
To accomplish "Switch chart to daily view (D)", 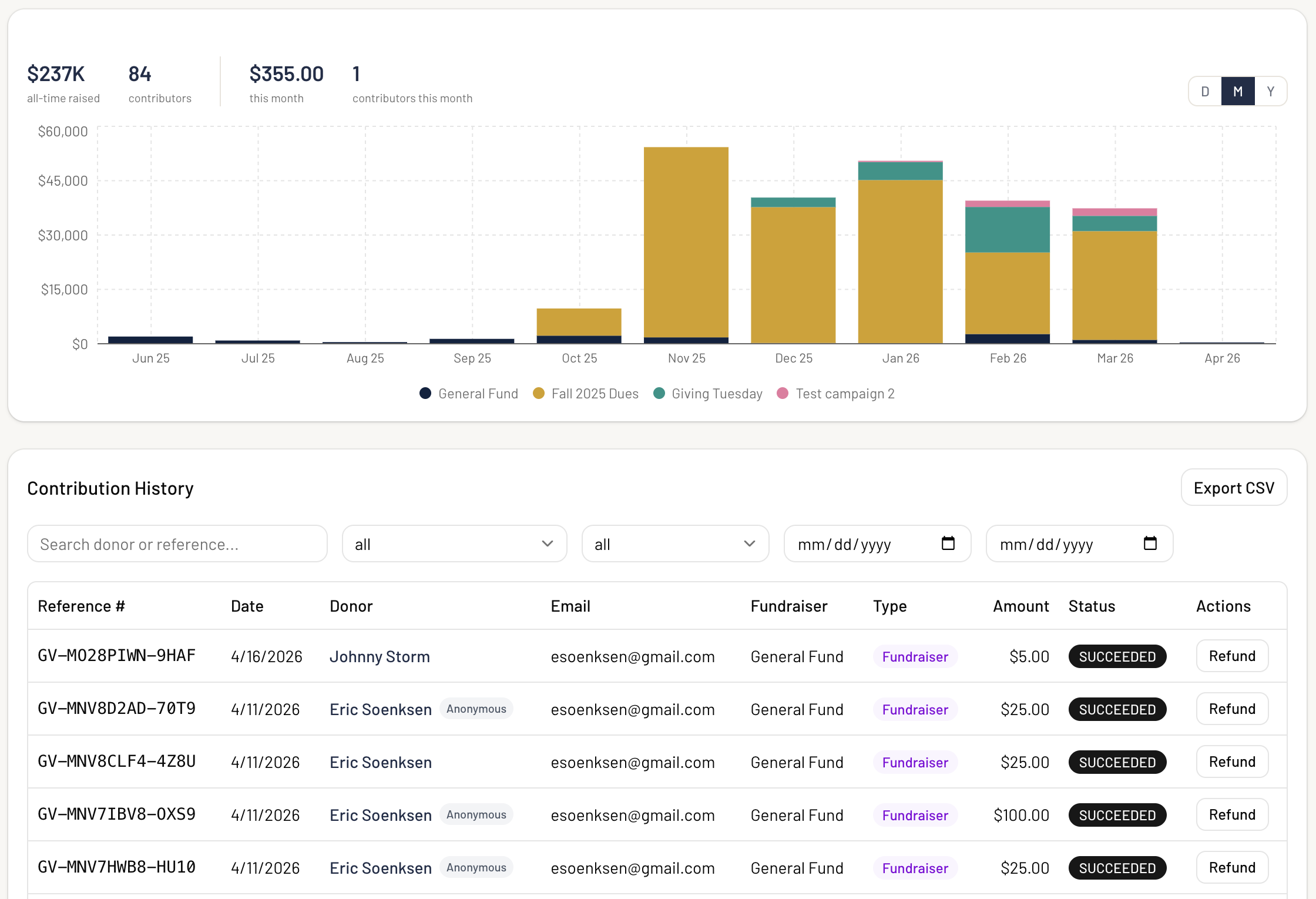I will (1205, 92).
